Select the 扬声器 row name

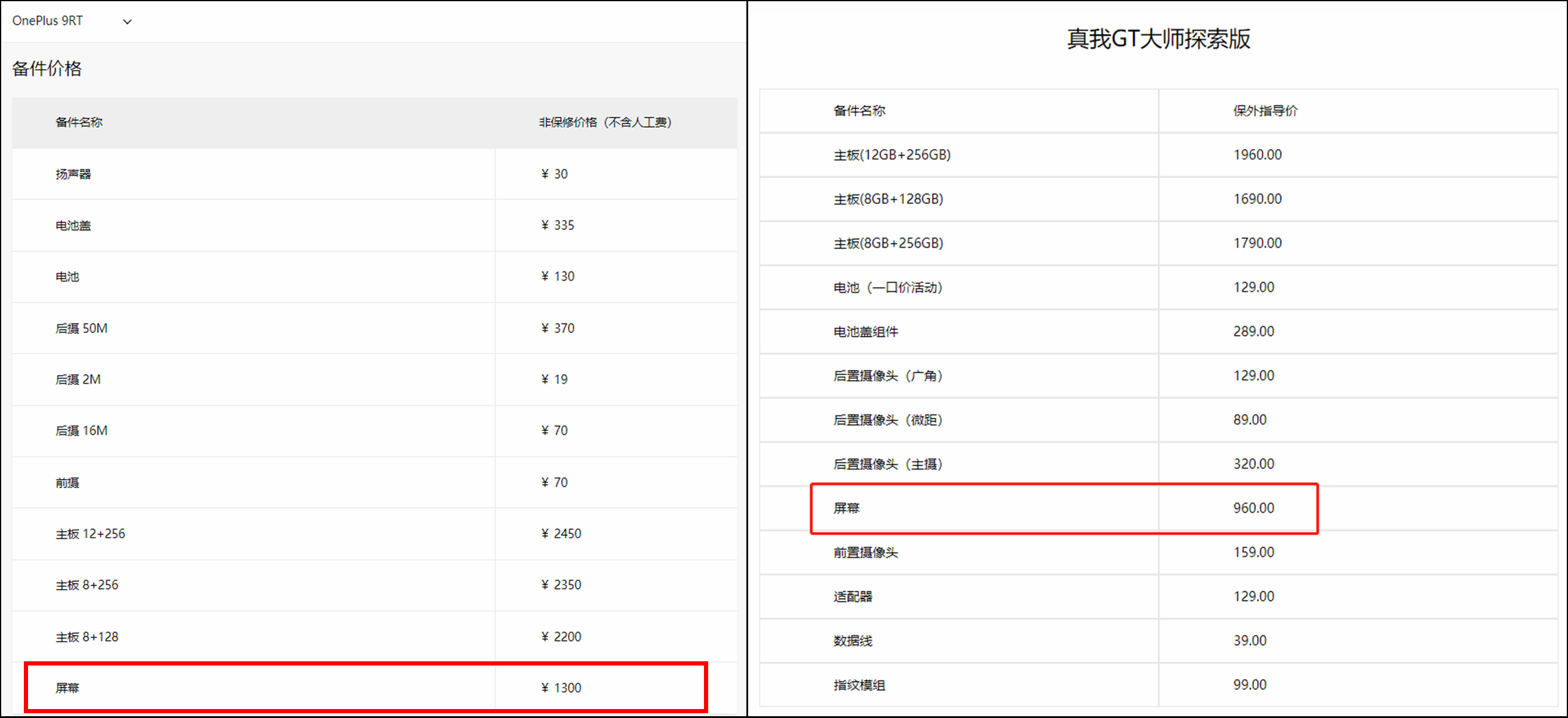coord(73,174)
